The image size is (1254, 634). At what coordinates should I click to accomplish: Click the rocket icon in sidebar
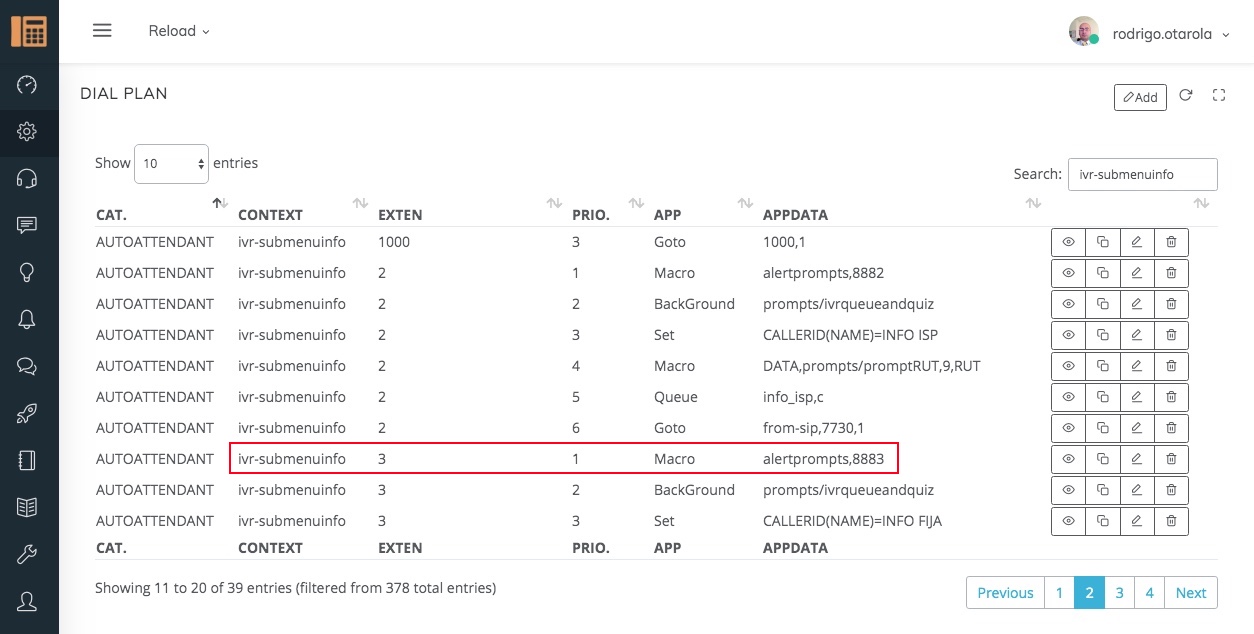pyautogui.click(x=28, y=413)
